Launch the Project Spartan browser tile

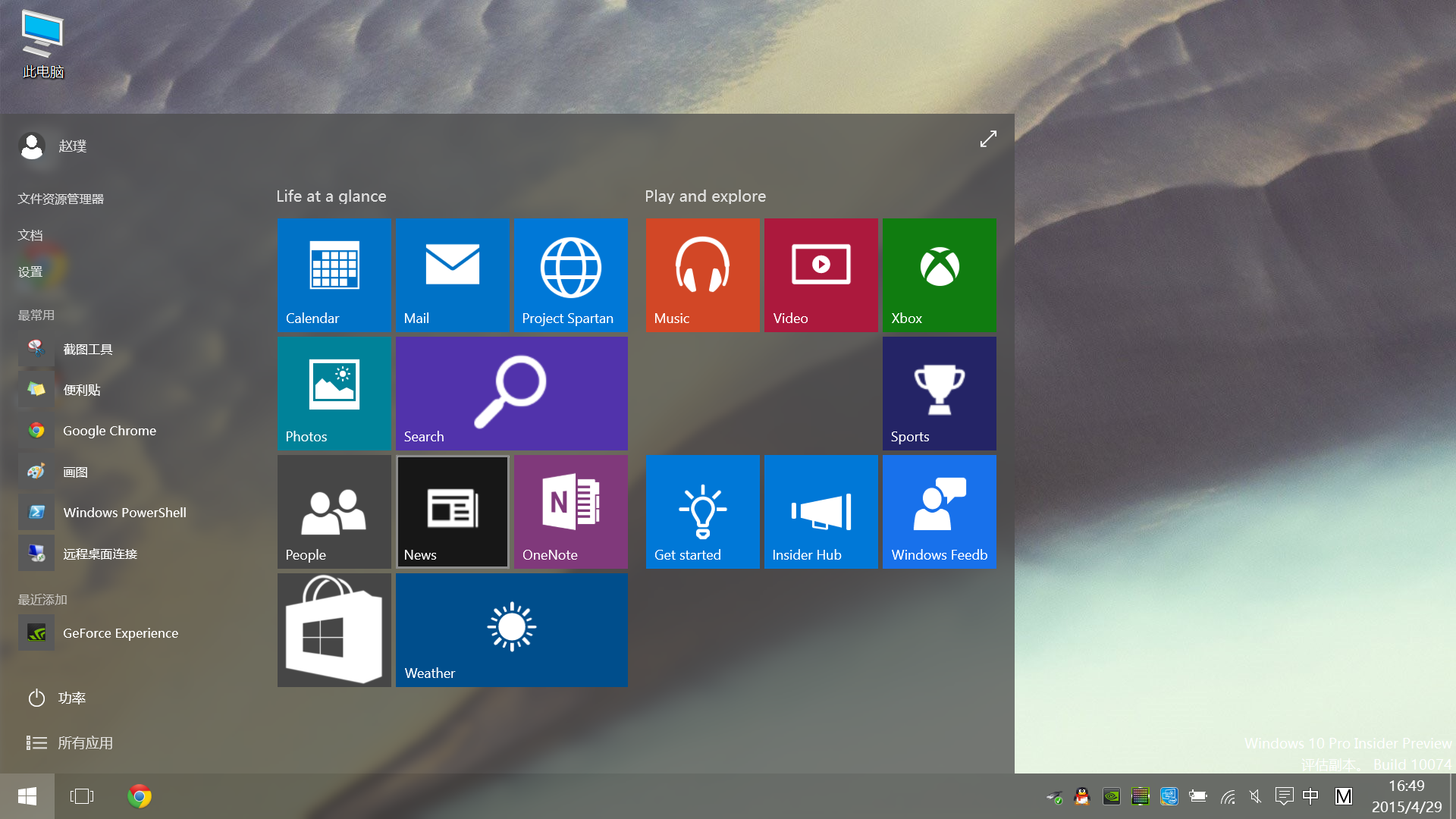[x=570, y=275]
